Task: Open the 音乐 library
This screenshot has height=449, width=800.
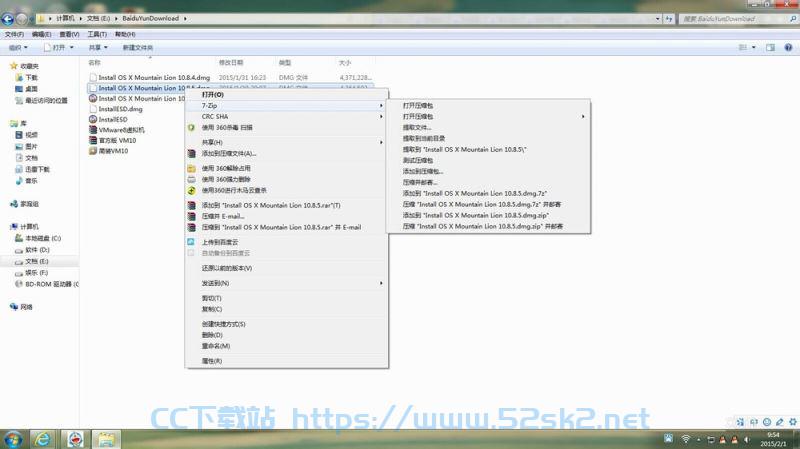Action: pos(27,181)
